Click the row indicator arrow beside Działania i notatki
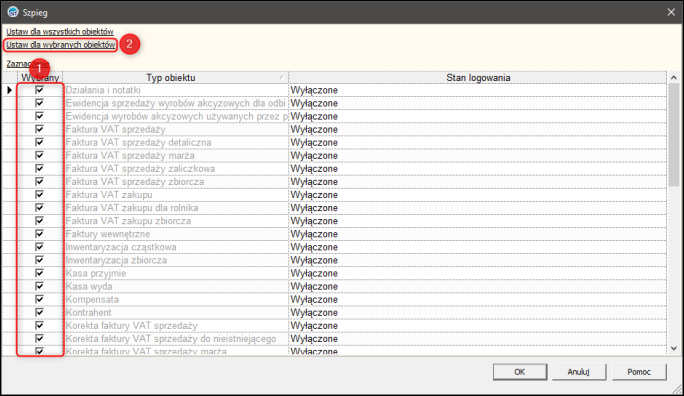Image resolution: width=684 pixels, height=396 pixels. (x=10, y=90)
